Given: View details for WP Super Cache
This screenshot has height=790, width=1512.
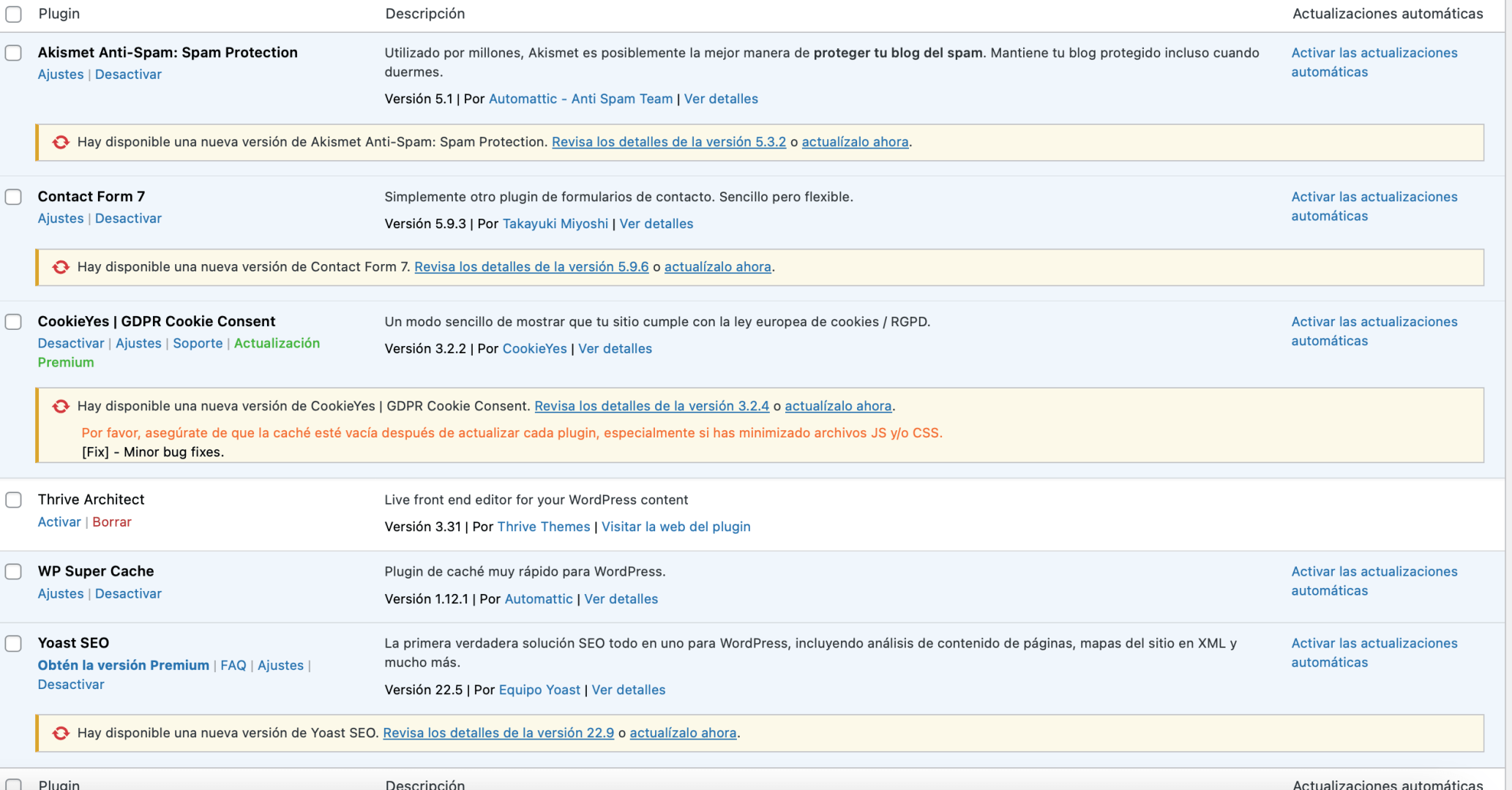Looking at the screenshot, I should coord(621,599).
